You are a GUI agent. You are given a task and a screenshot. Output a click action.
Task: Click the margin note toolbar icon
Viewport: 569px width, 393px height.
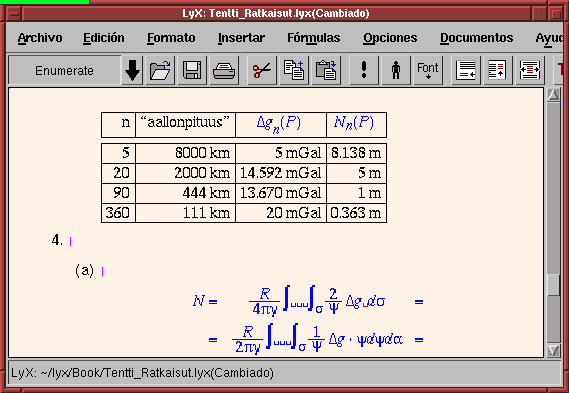click(498, 70)
